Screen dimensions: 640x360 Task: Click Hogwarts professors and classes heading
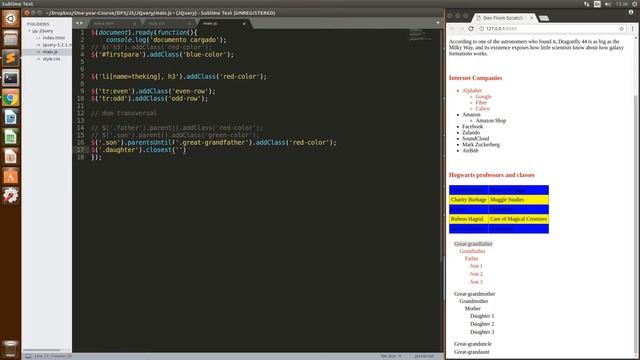click(491, 175)
